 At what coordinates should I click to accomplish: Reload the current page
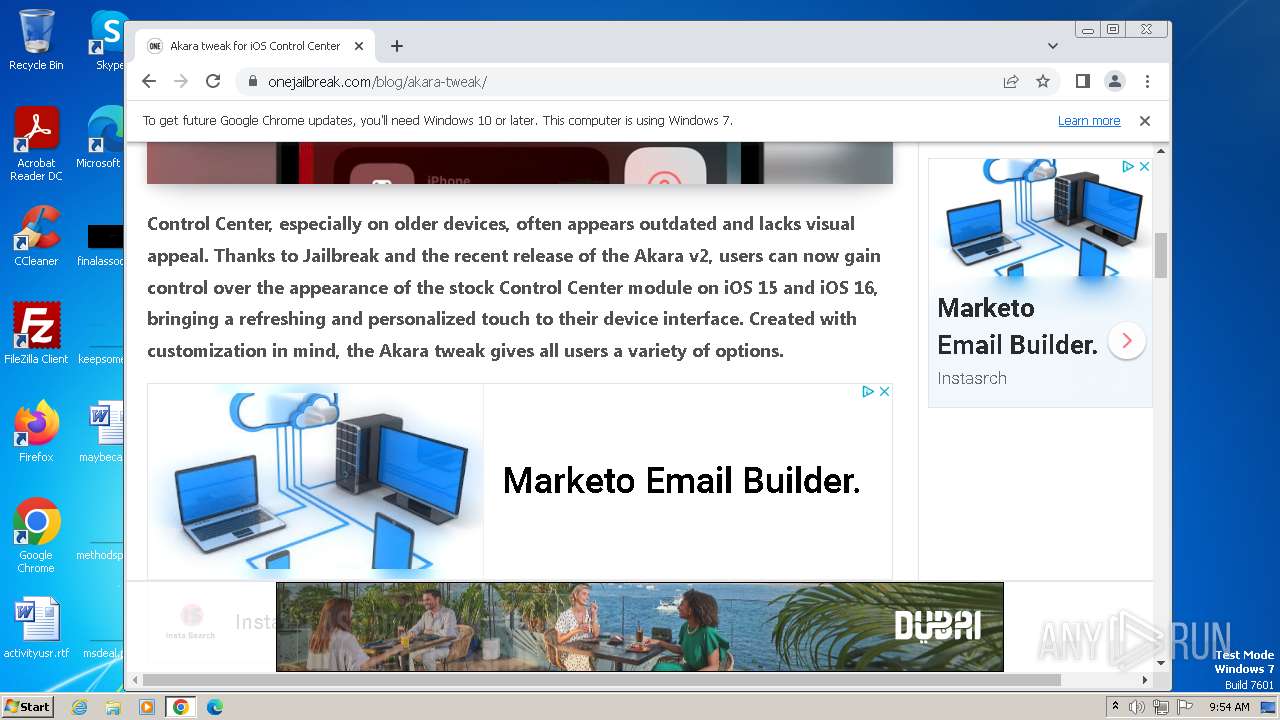click(x=213, y=81)
